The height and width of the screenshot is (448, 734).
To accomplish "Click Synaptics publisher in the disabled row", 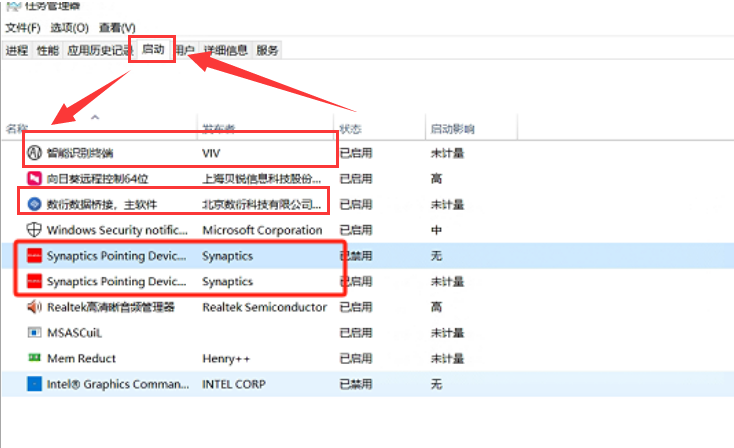I will tap(228, 256).
